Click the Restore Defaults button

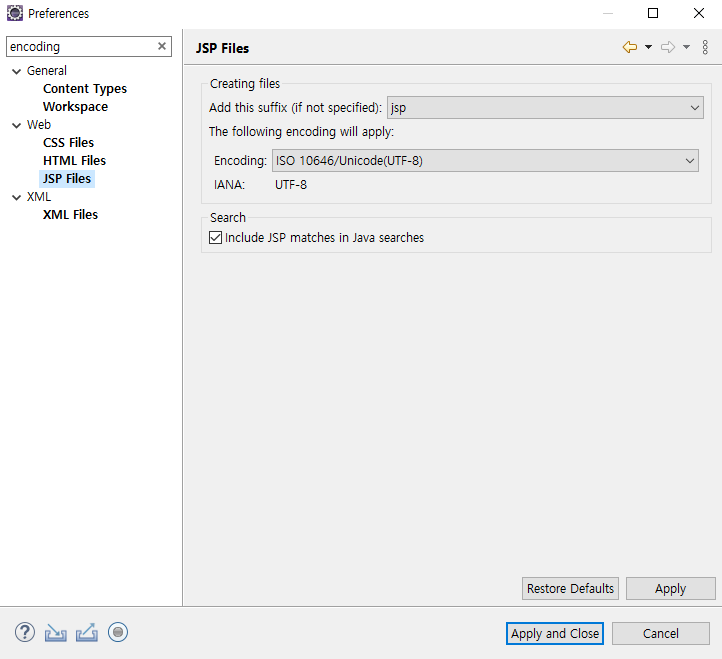pos(570,589)
